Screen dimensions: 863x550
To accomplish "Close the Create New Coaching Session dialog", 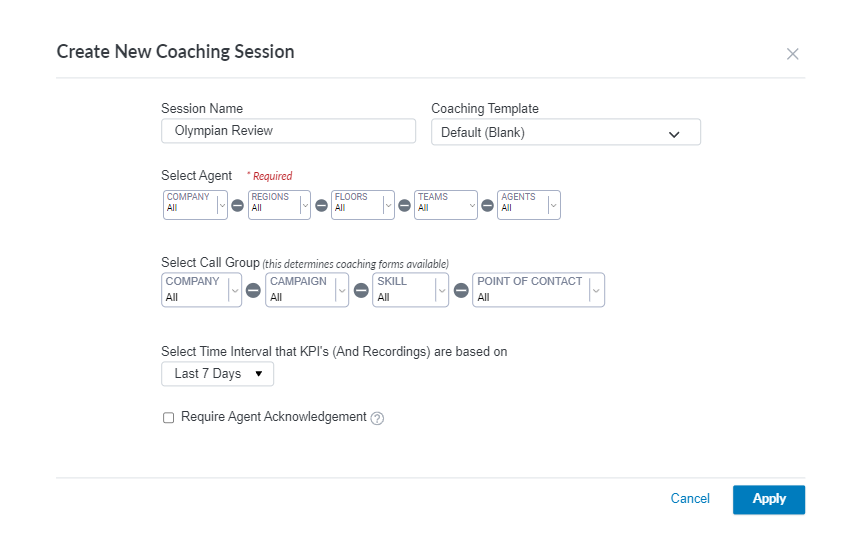I will 793,54.
